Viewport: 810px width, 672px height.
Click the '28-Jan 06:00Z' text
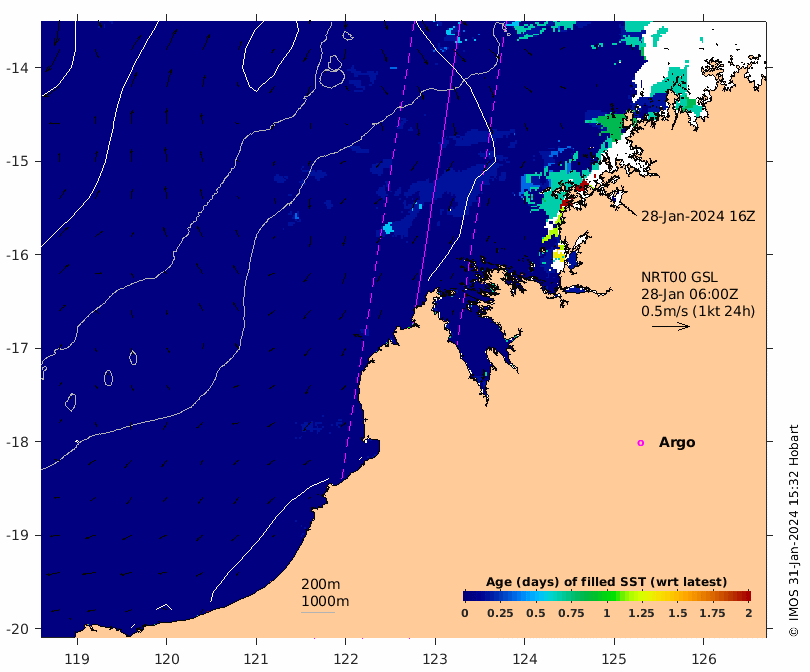coord(690,294)
